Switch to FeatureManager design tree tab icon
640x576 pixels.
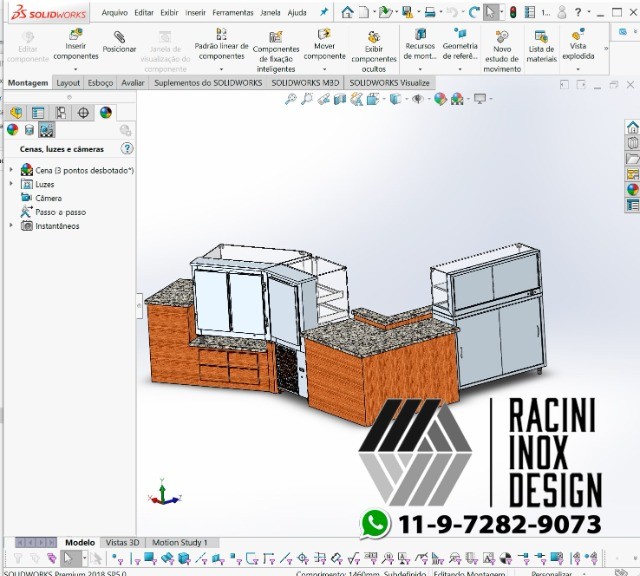pyautogui.click(x=16, y=113)
